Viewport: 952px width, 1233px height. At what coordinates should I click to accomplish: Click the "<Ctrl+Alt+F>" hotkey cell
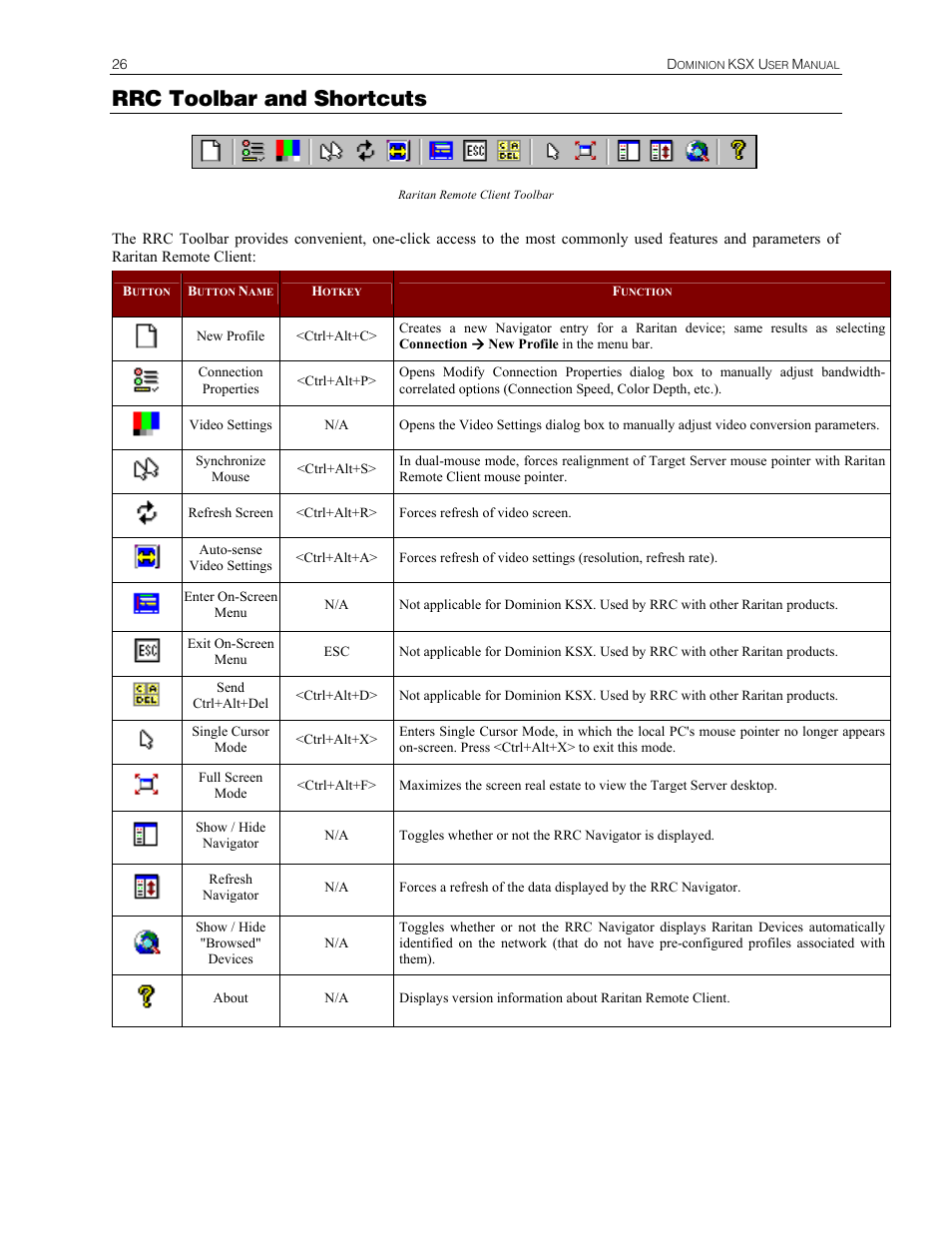(336, 786)
